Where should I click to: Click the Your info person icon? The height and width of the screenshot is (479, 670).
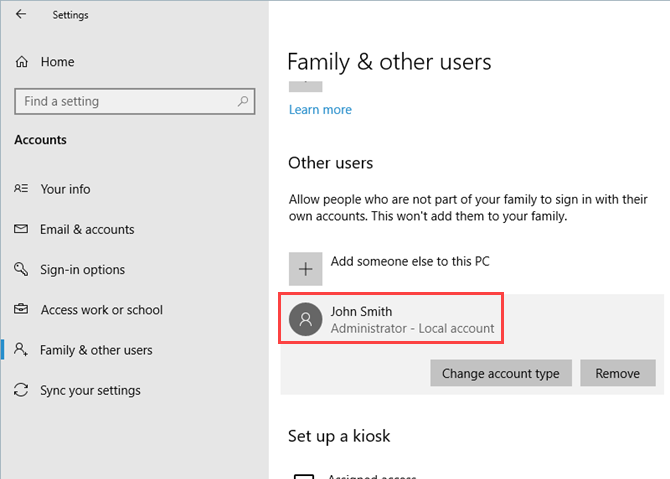coord(21,189)
